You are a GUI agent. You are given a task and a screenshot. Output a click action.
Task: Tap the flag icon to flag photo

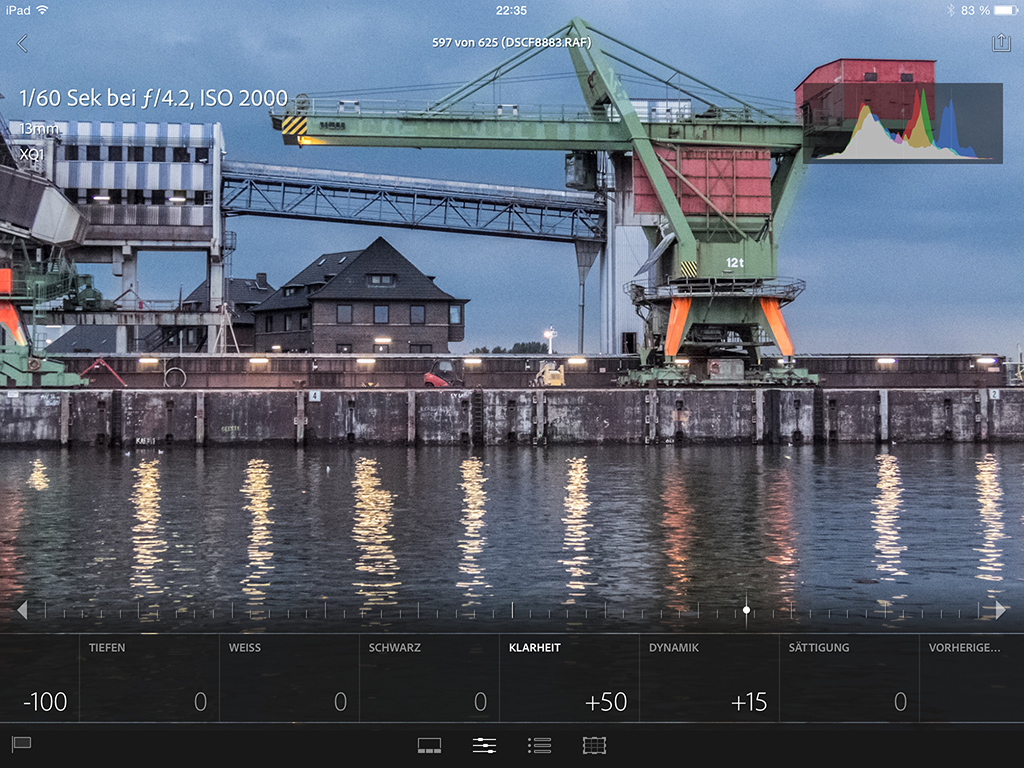pyautogui.click(x=20, y=744)
